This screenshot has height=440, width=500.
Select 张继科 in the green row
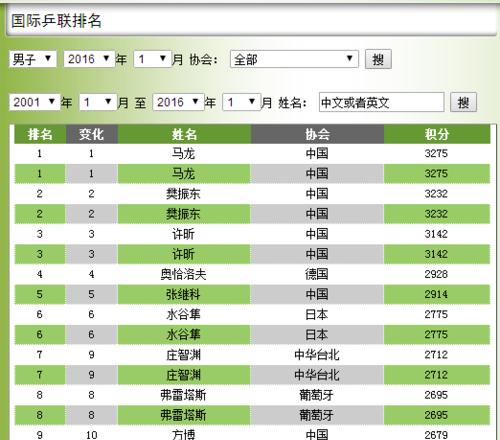(x=183, y=294)
